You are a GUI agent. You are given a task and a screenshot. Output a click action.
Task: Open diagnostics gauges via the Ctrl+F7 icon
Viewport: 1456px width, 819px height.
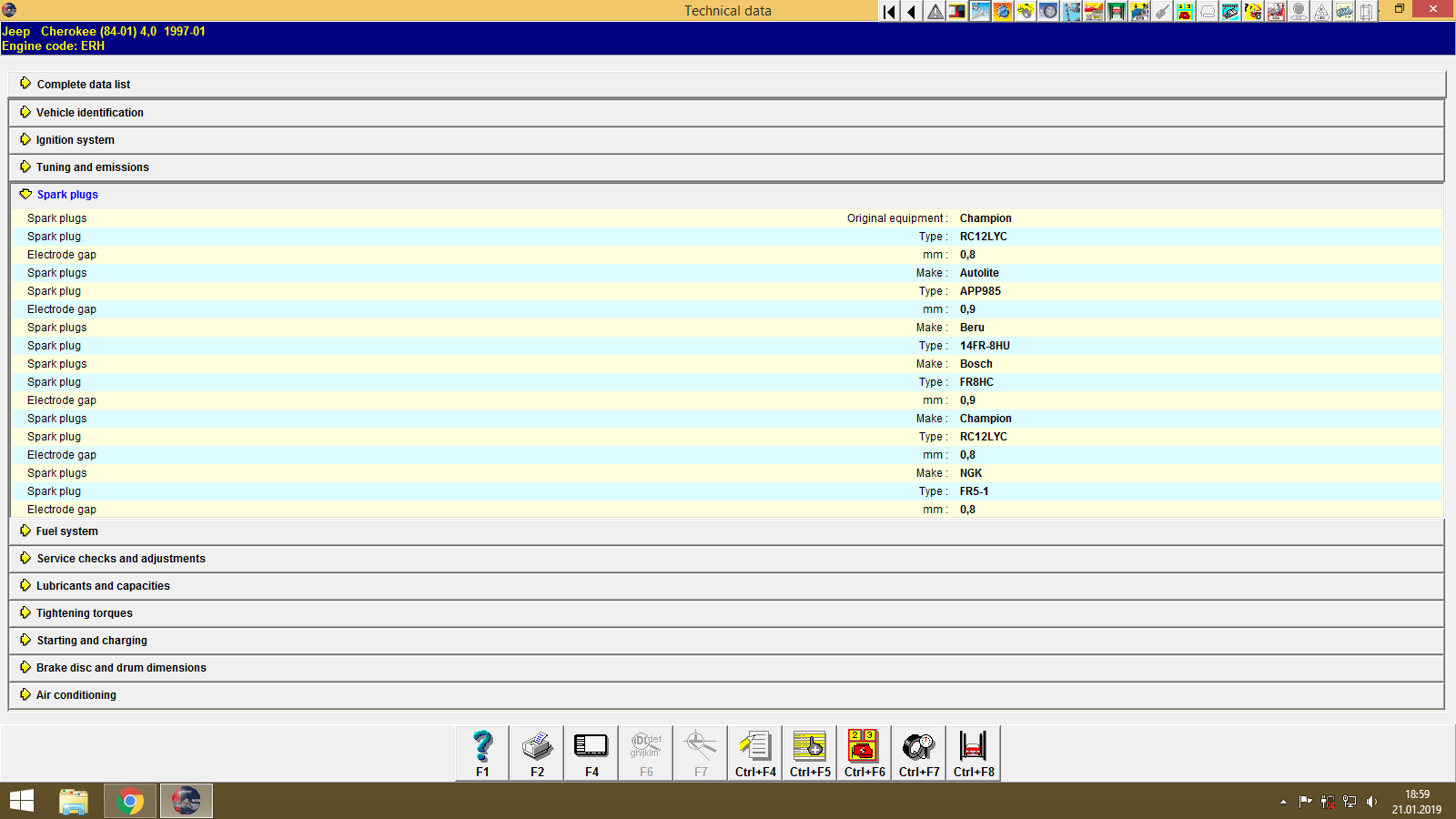[918, 753]
